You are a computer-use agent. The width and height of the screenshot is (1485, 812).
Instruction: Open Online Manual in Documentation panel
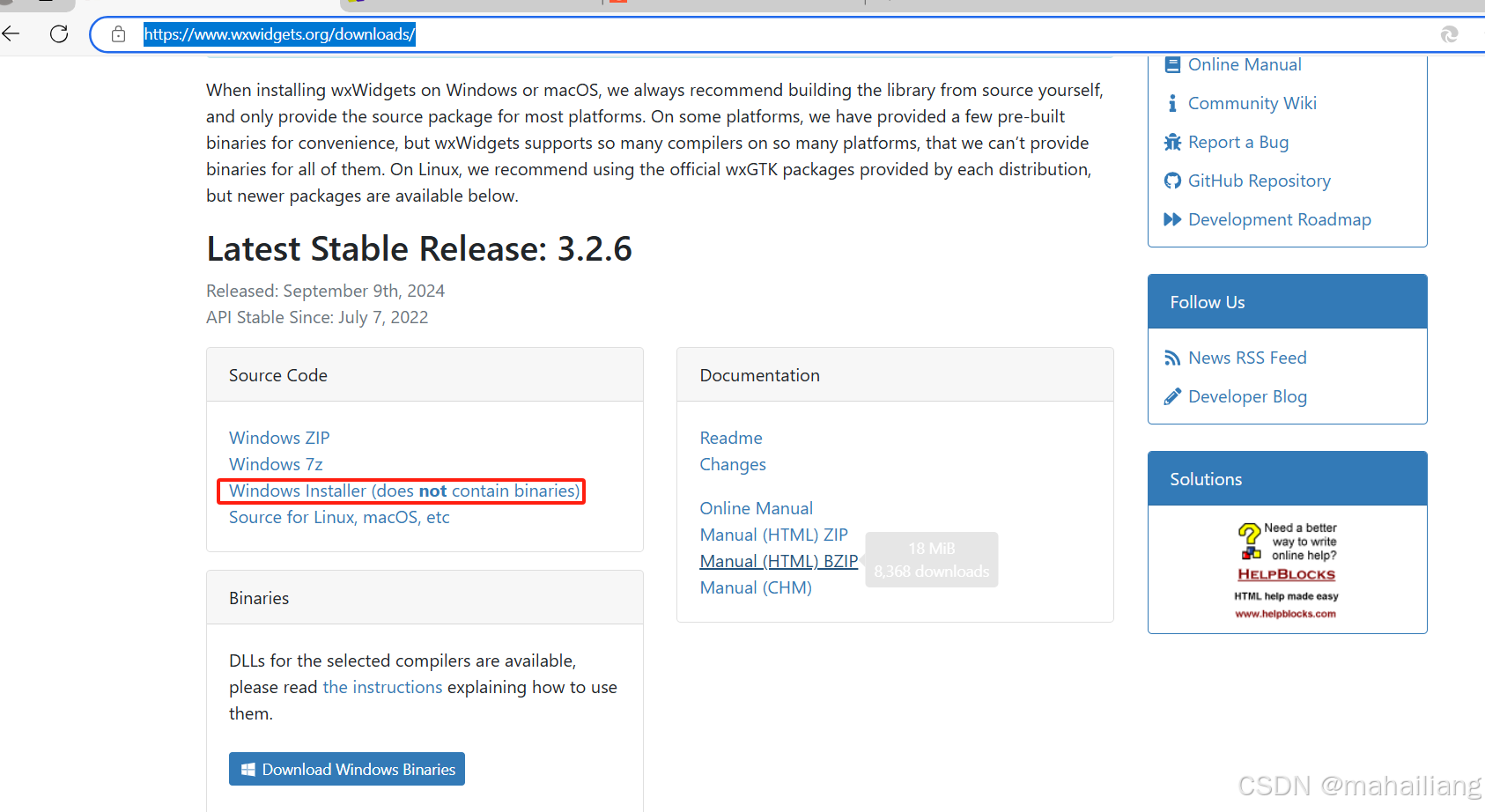[x=756, y=508]
